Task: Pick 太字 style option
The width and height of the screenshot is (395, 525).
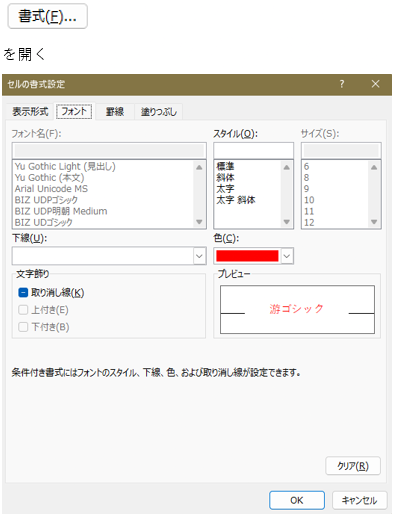Action: 225,189
